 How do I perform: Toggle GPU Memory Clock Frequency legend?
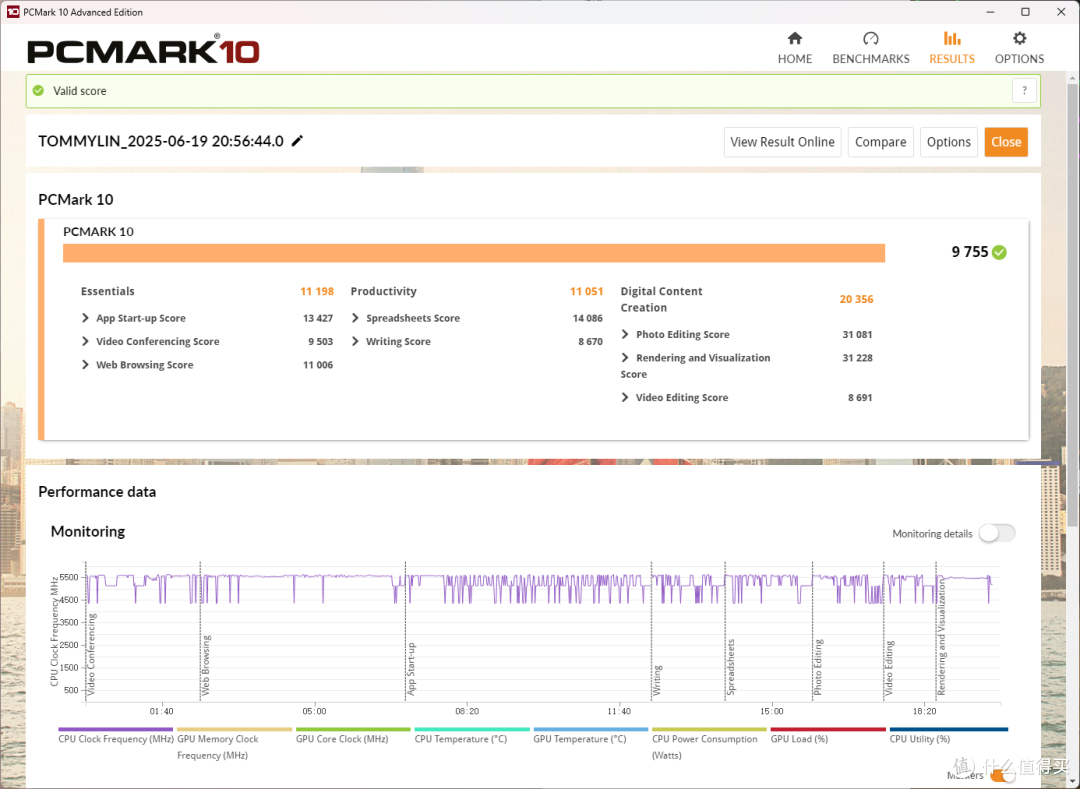[x=234, y=744]
